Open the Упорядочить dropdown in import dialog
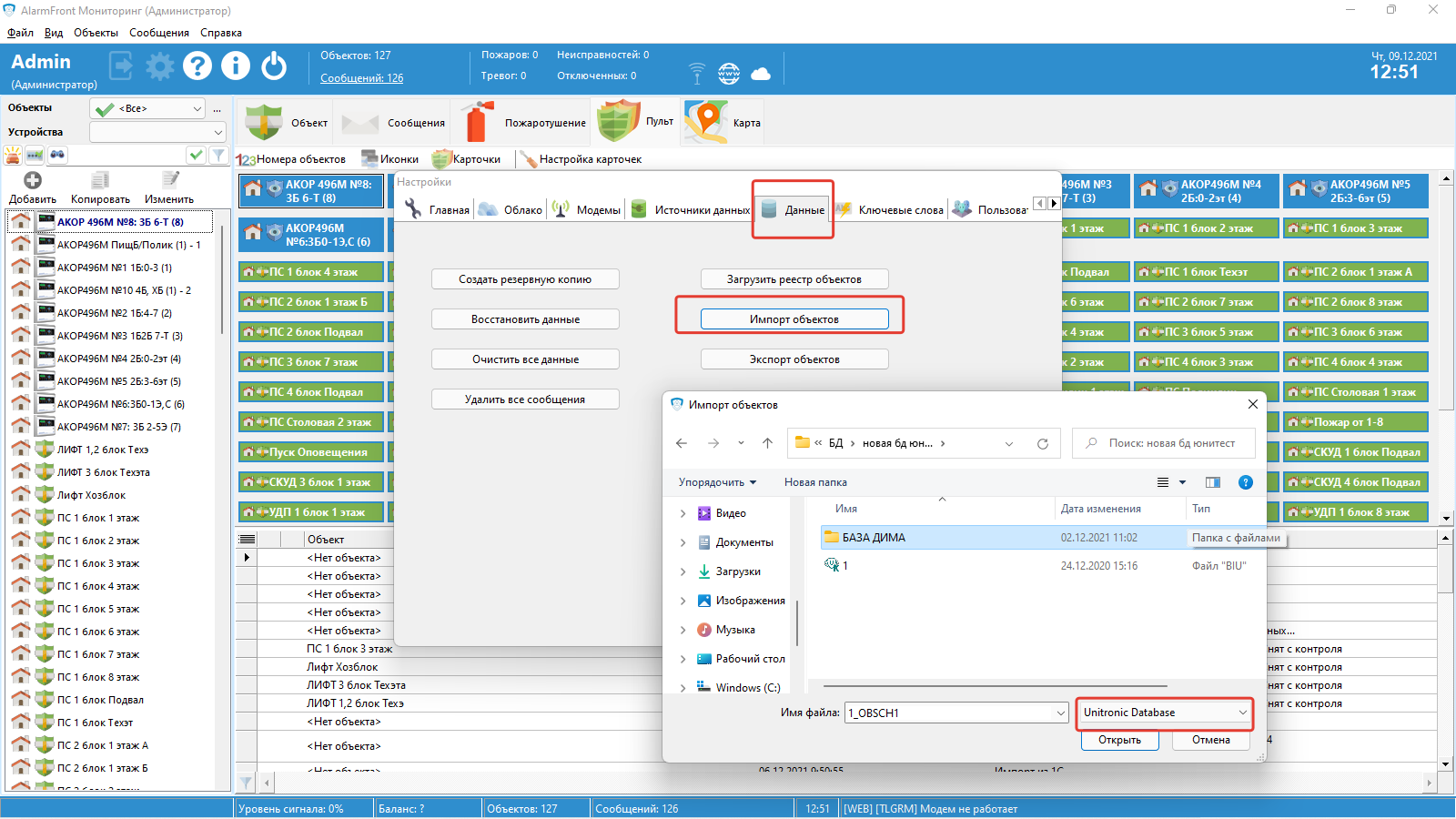 717,482
